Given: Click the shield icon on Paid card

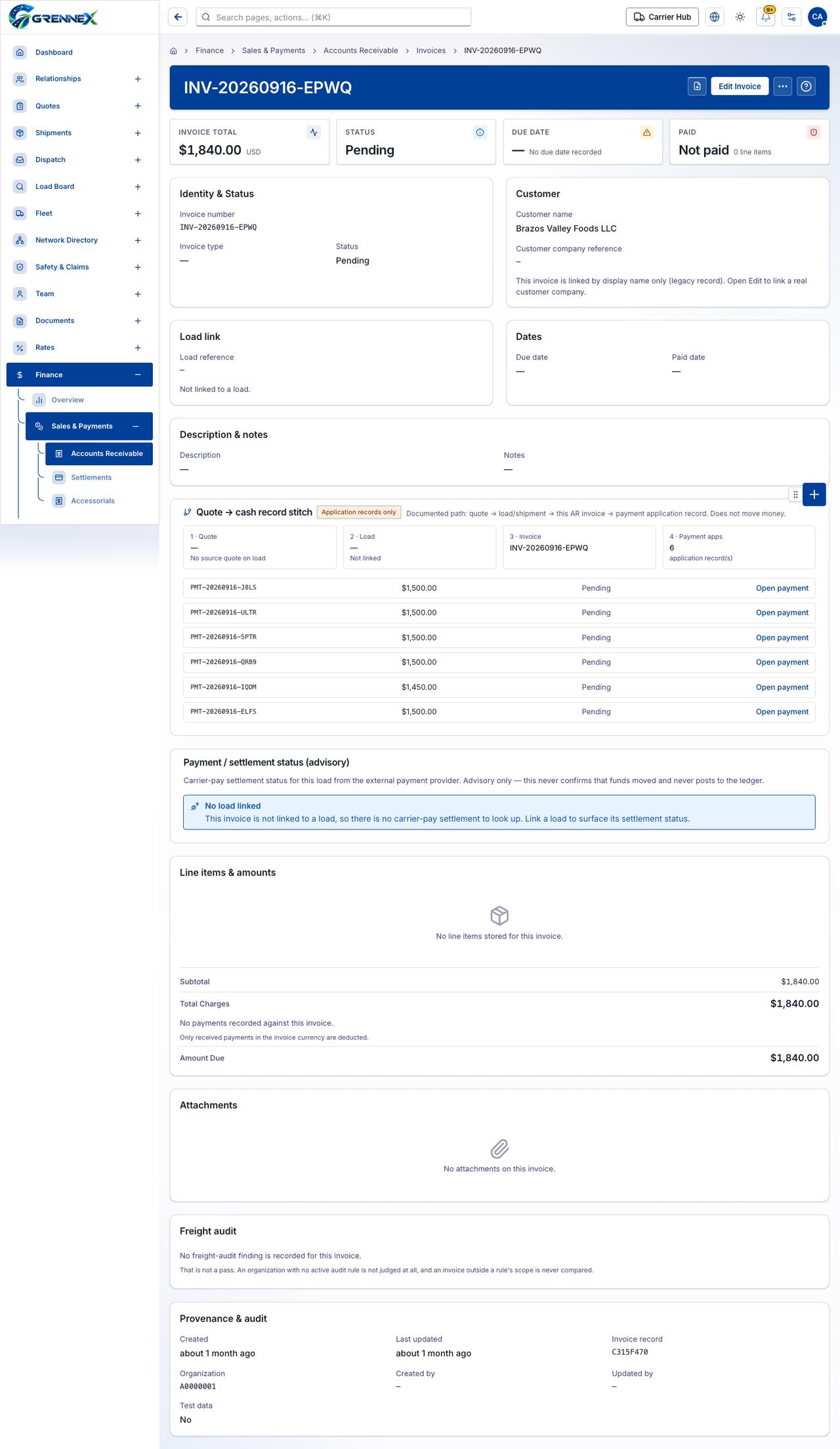Looking at the screenshot, I should point(813,133).
